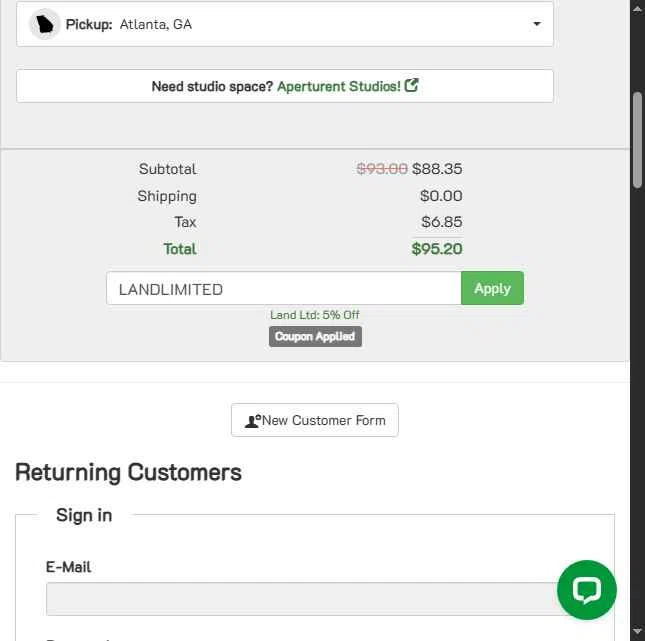
Task: Click the Land Ltd: 5% Off text
Action: [x=315, y=315]
